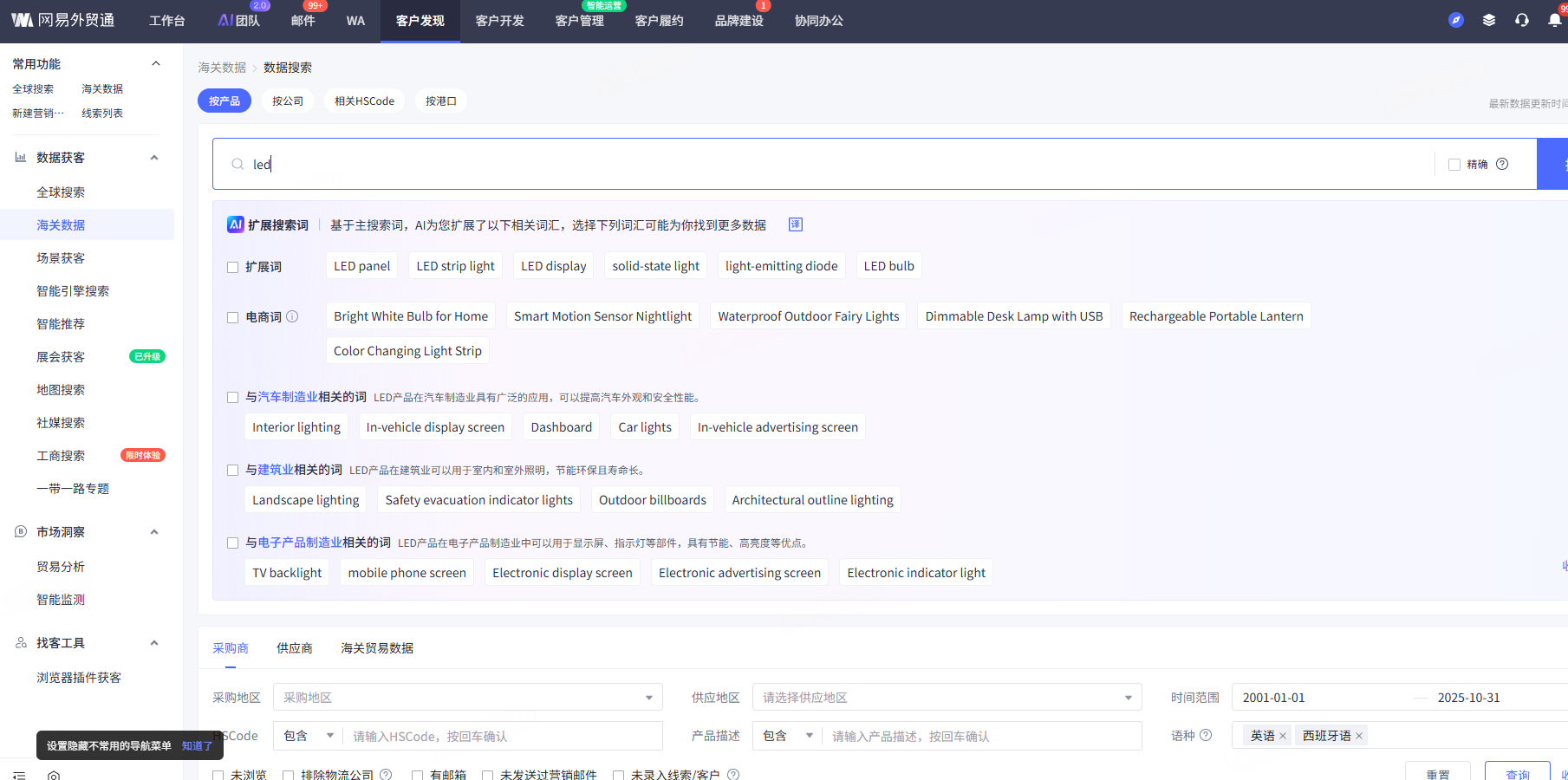
Task: Open the 客户管理 top menu
Action: click(x=579, y=21)
